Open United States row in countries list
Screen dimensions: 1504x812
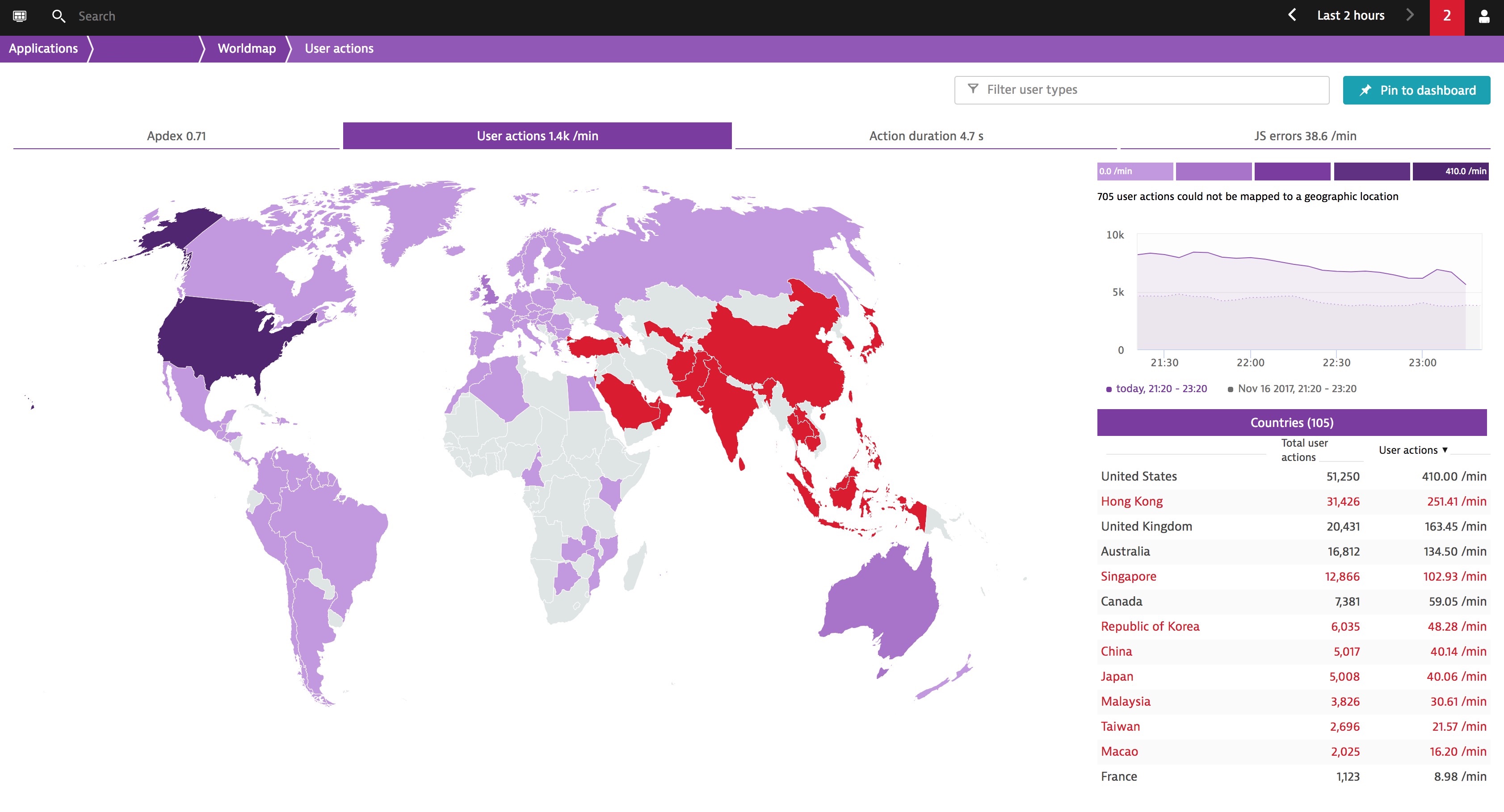click(x=1293, y=476)
